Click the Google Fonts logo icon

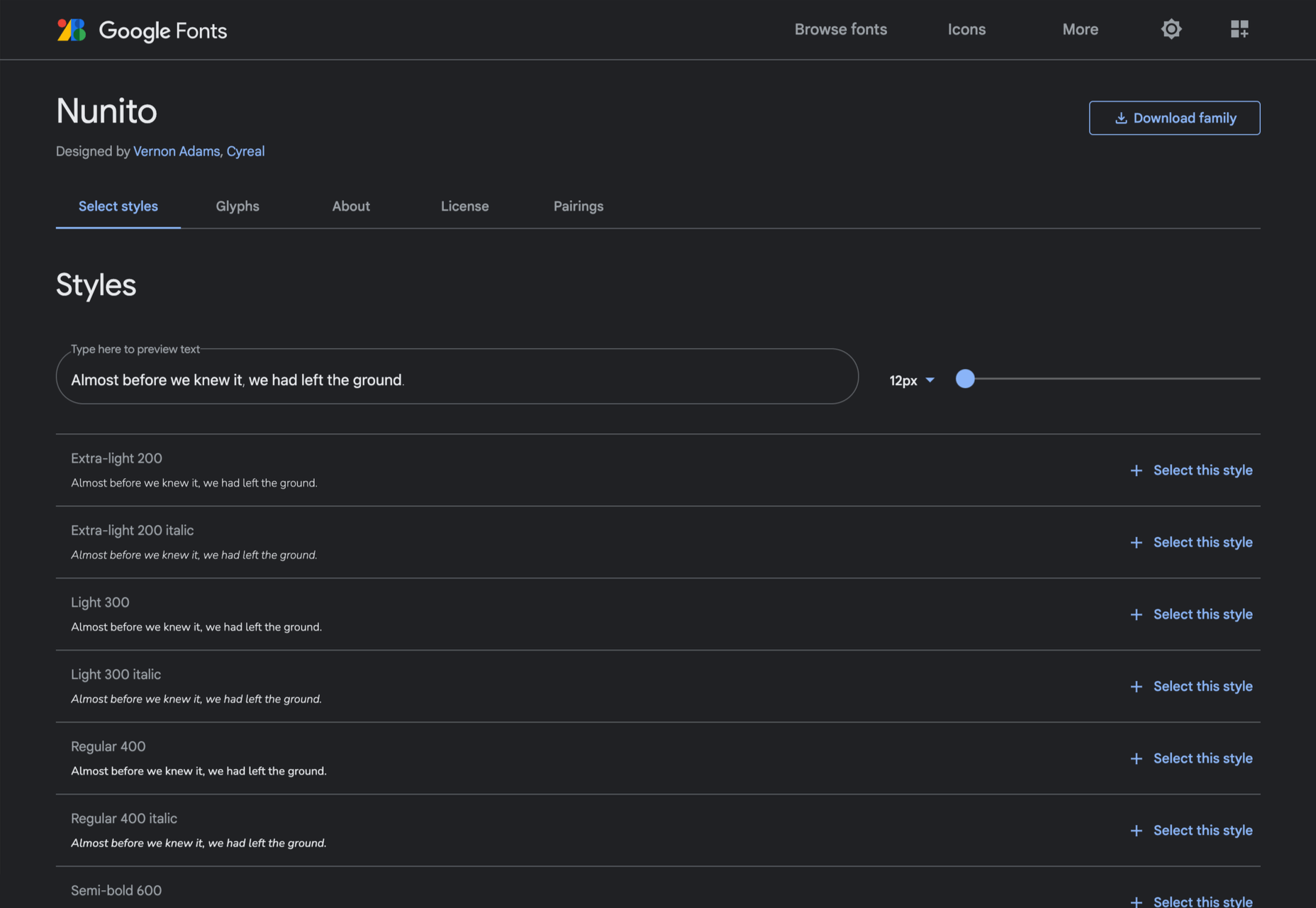[72, 30]
